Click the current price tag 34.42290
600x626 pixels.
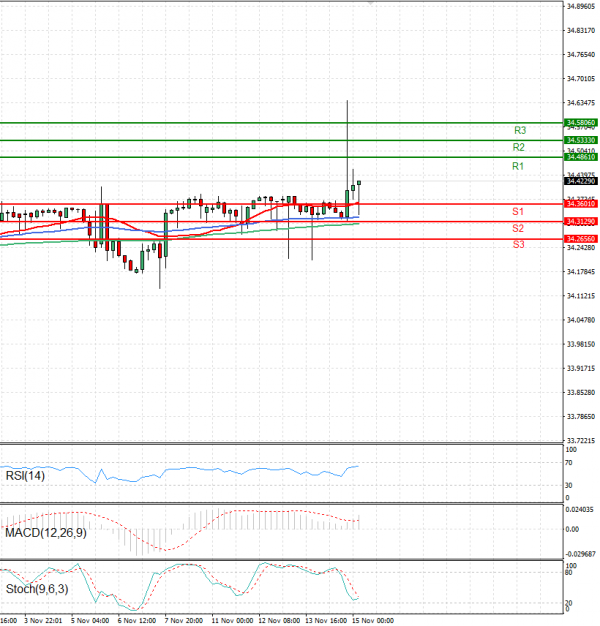point(581,181)
